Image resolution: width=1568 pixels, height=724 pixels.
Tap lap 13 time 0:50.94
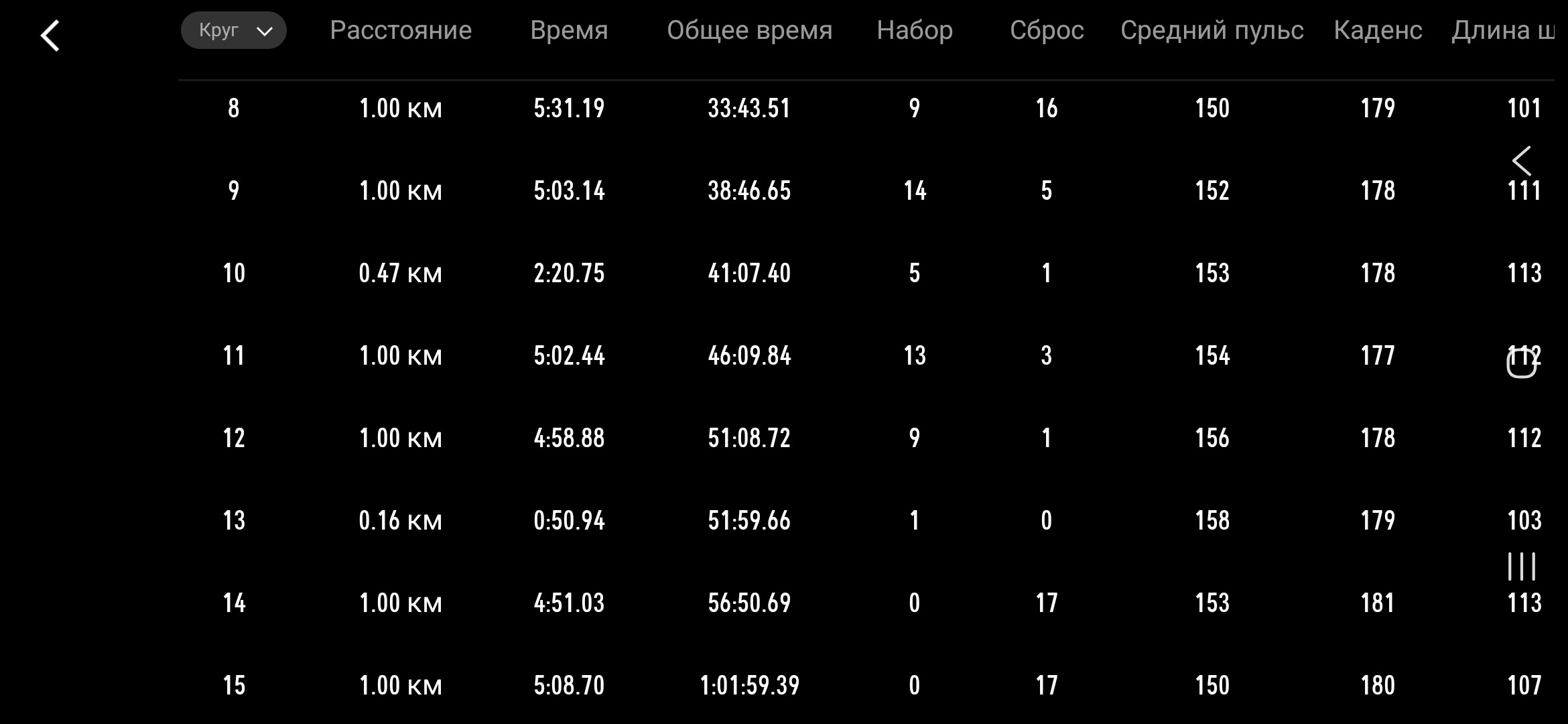[569, 520]
